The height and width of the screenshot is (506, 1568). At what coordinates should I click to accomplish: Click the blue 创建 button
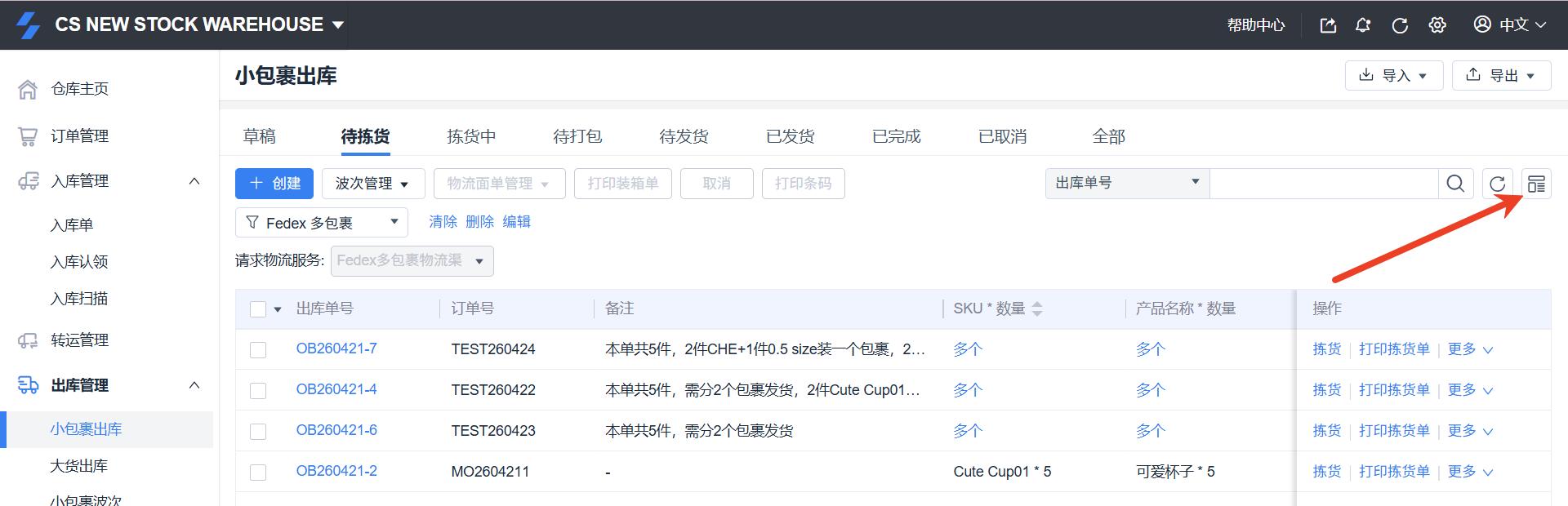[274, 184]
